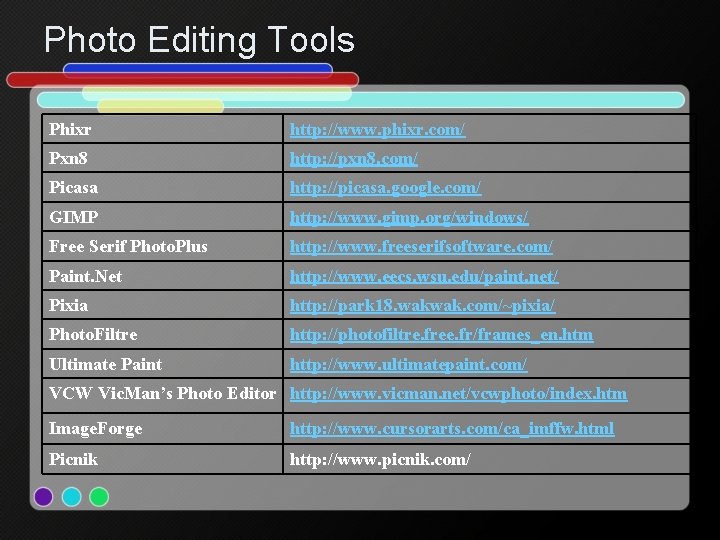720x540 pixels.
Task: Open the pxn8.com link
Action: coord(354,159)
